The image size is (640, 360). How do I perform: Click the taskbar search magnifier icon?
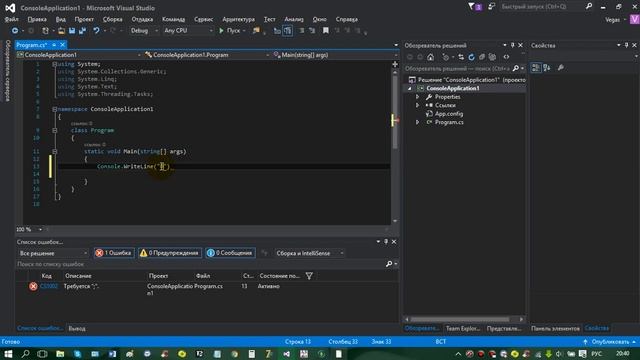tap(25, 354)
